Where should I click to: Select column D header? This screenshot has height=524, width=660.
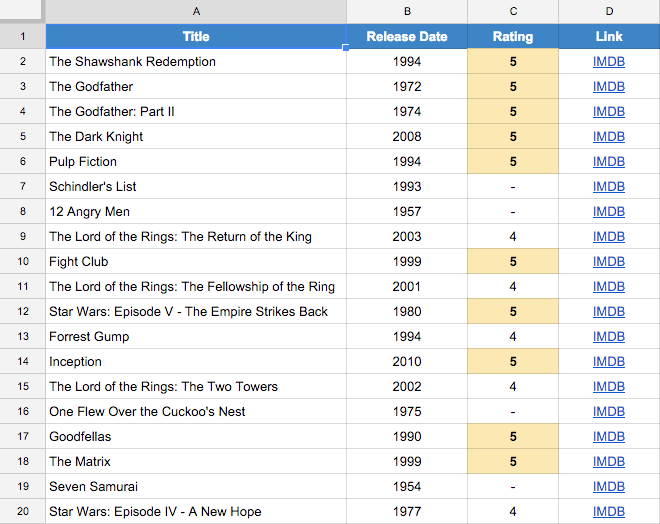coord(608,11)
